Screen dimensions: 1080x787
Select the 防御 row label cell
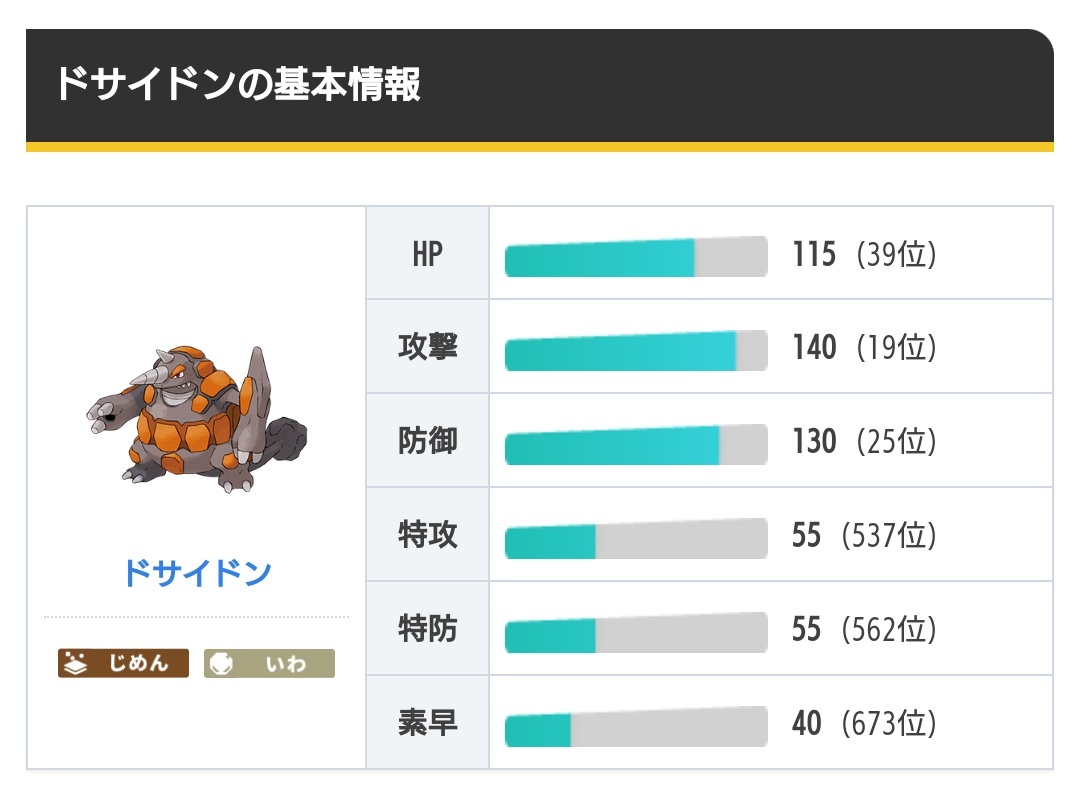(x=428, y=440)
